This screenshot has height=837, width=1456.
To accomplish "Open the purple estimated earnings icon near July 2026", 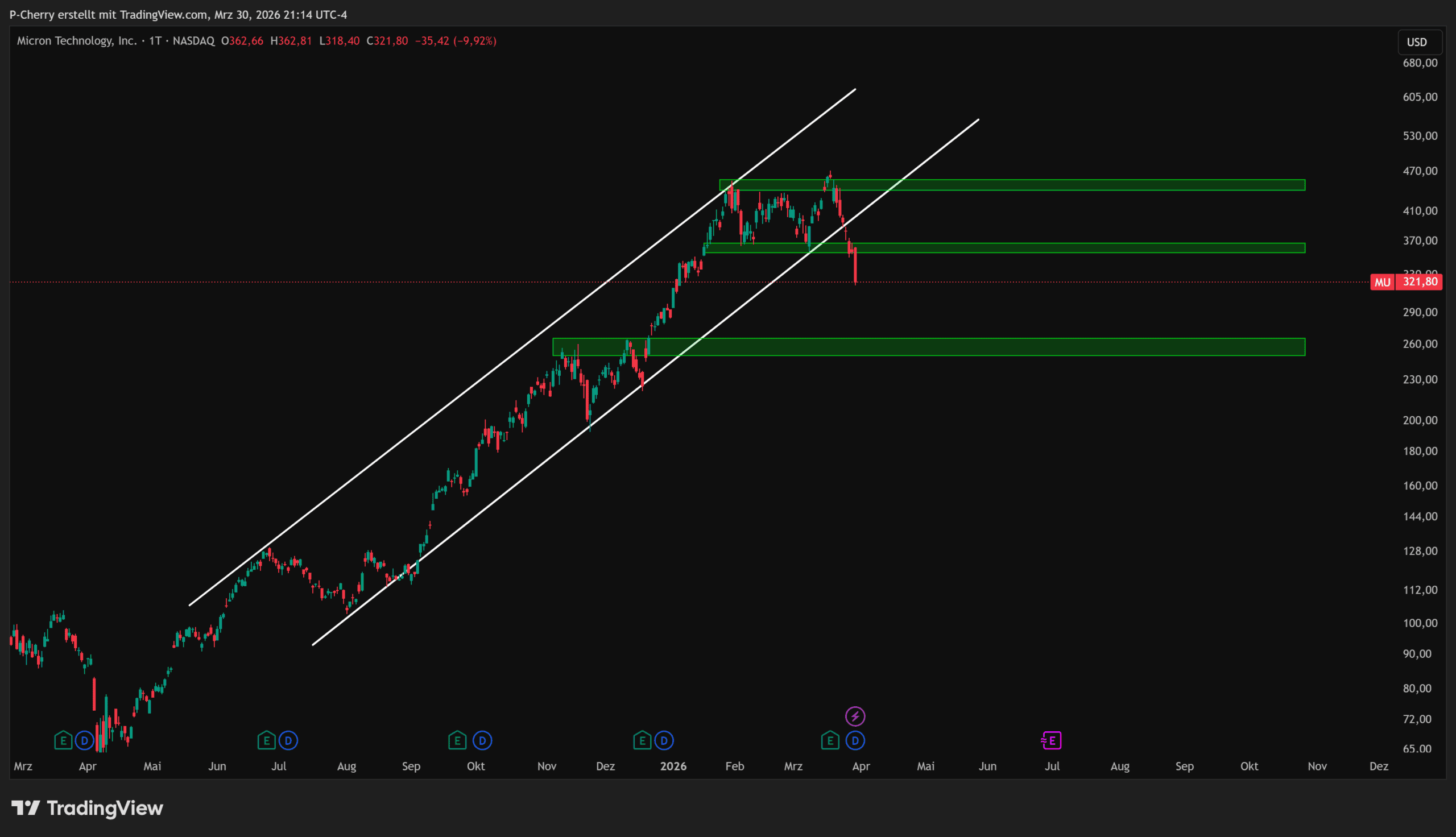I will (x=1051, y=740).
